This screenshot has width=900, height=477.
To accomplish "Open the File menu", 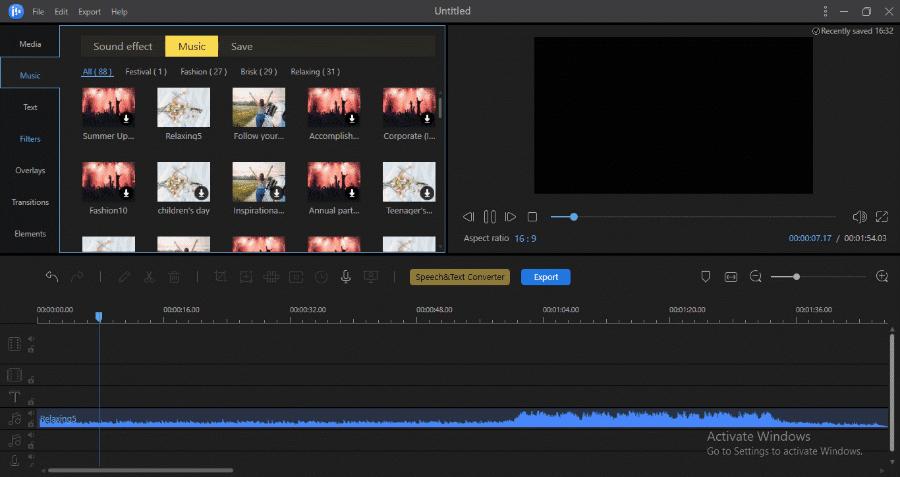I will [x=38, y=11].
